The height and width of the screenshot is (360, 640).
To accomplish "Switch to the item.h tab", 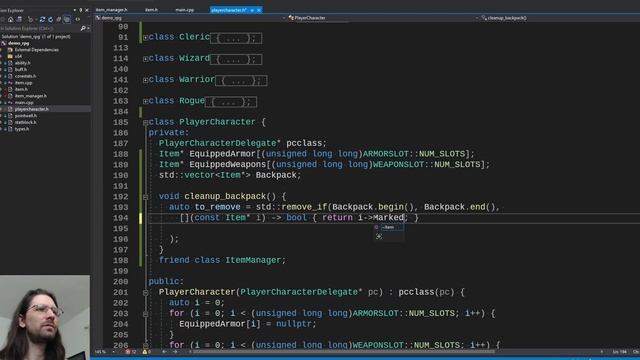I will coord(151,10).
